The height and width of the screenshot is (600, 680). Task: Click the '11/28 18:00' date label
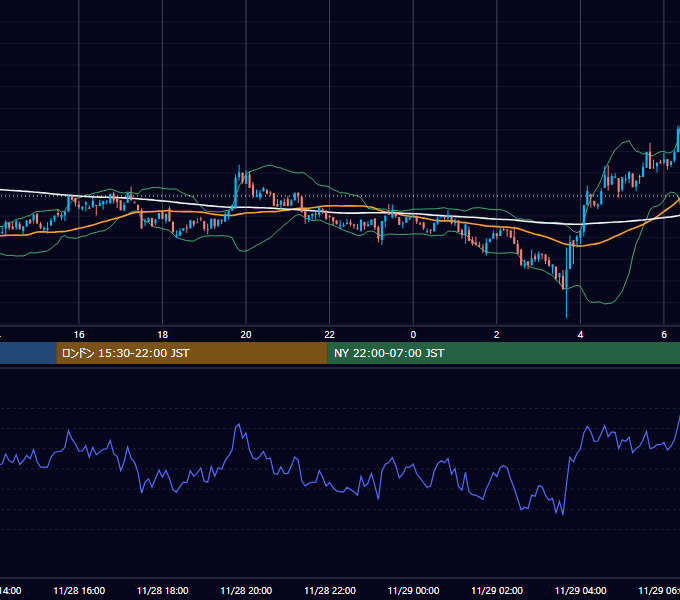(x=163, y=591)
